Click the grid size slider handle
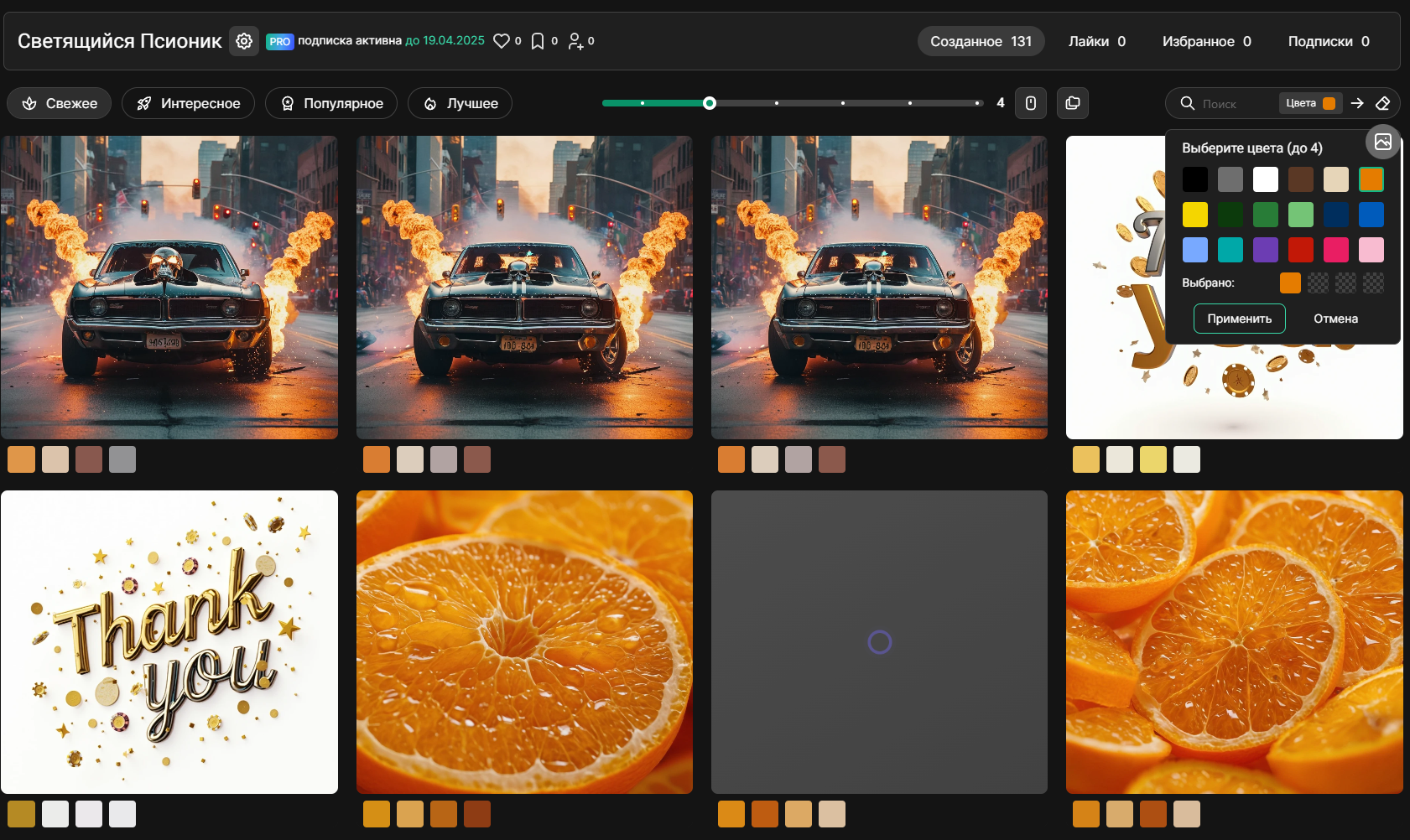This screenshot has height=840, width=1410. click(x=710, y=103)
